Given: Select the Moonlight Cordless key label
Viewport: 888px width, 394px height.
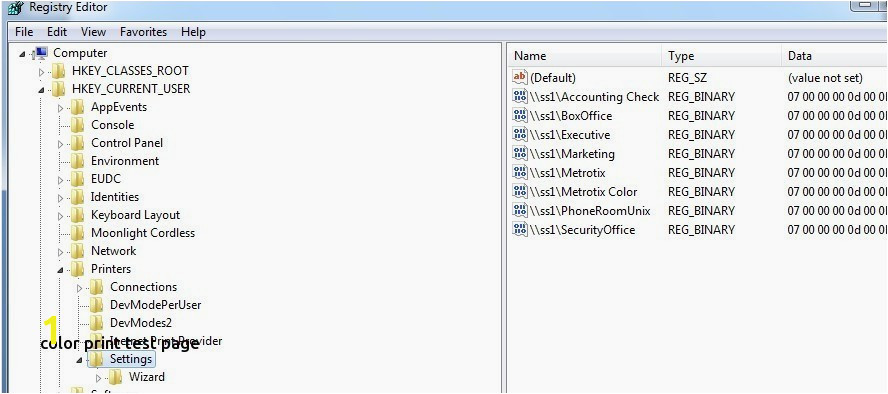Looking at the screenshot, I should tap(143, 233).
